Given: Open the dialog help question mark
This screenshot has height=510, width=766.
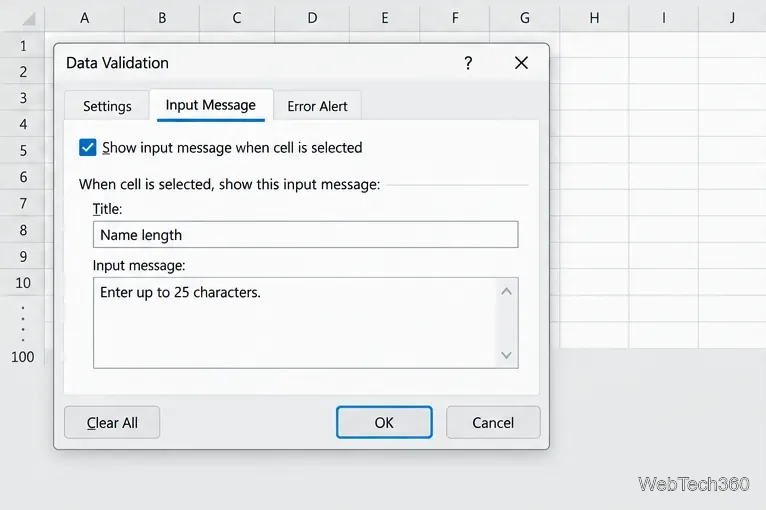Looking at the screenshot, I should point(468,63).
